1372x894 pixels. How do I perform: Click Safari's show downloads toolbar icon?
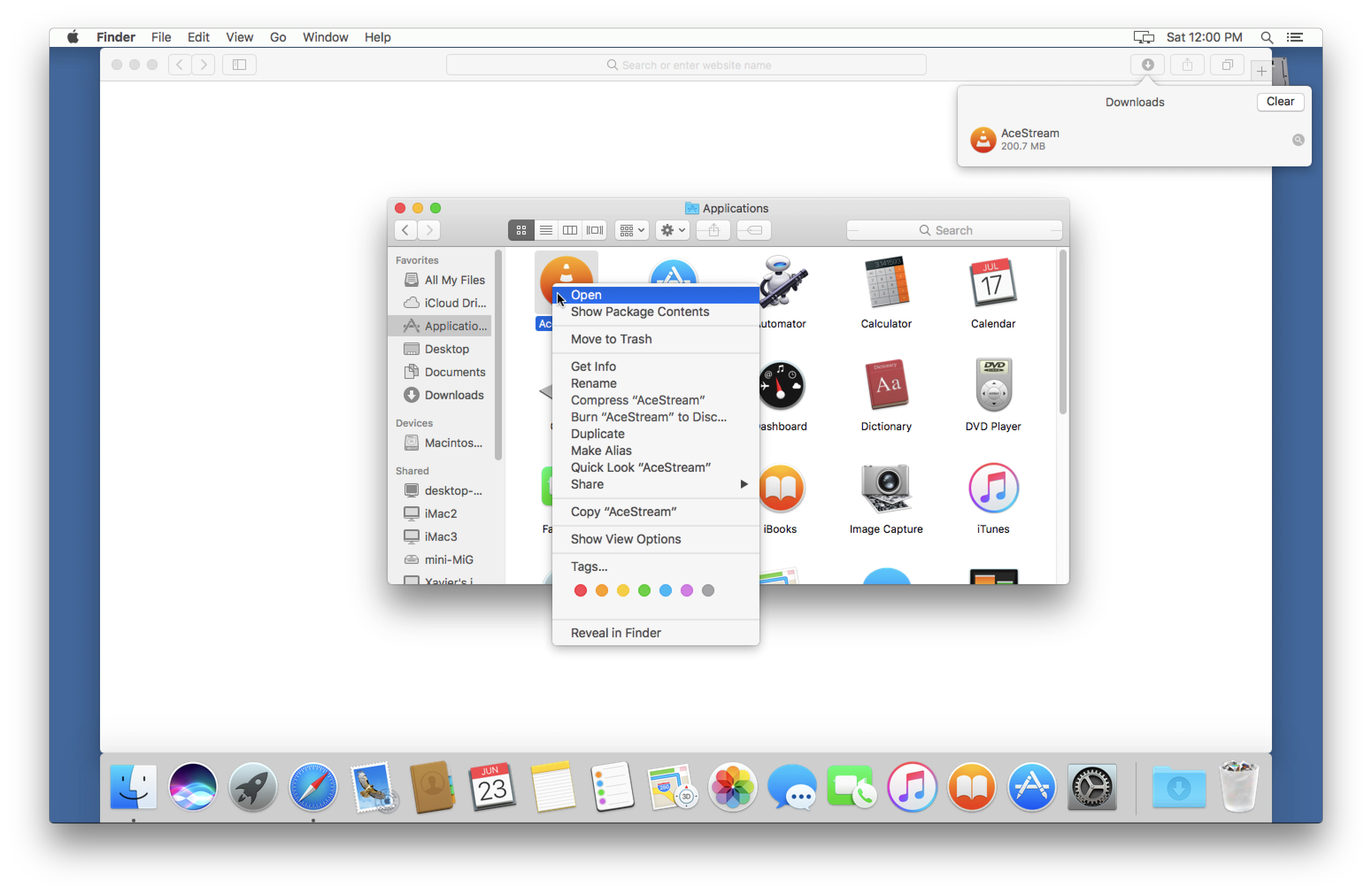pyautogui.click(x=1147, y=65)
